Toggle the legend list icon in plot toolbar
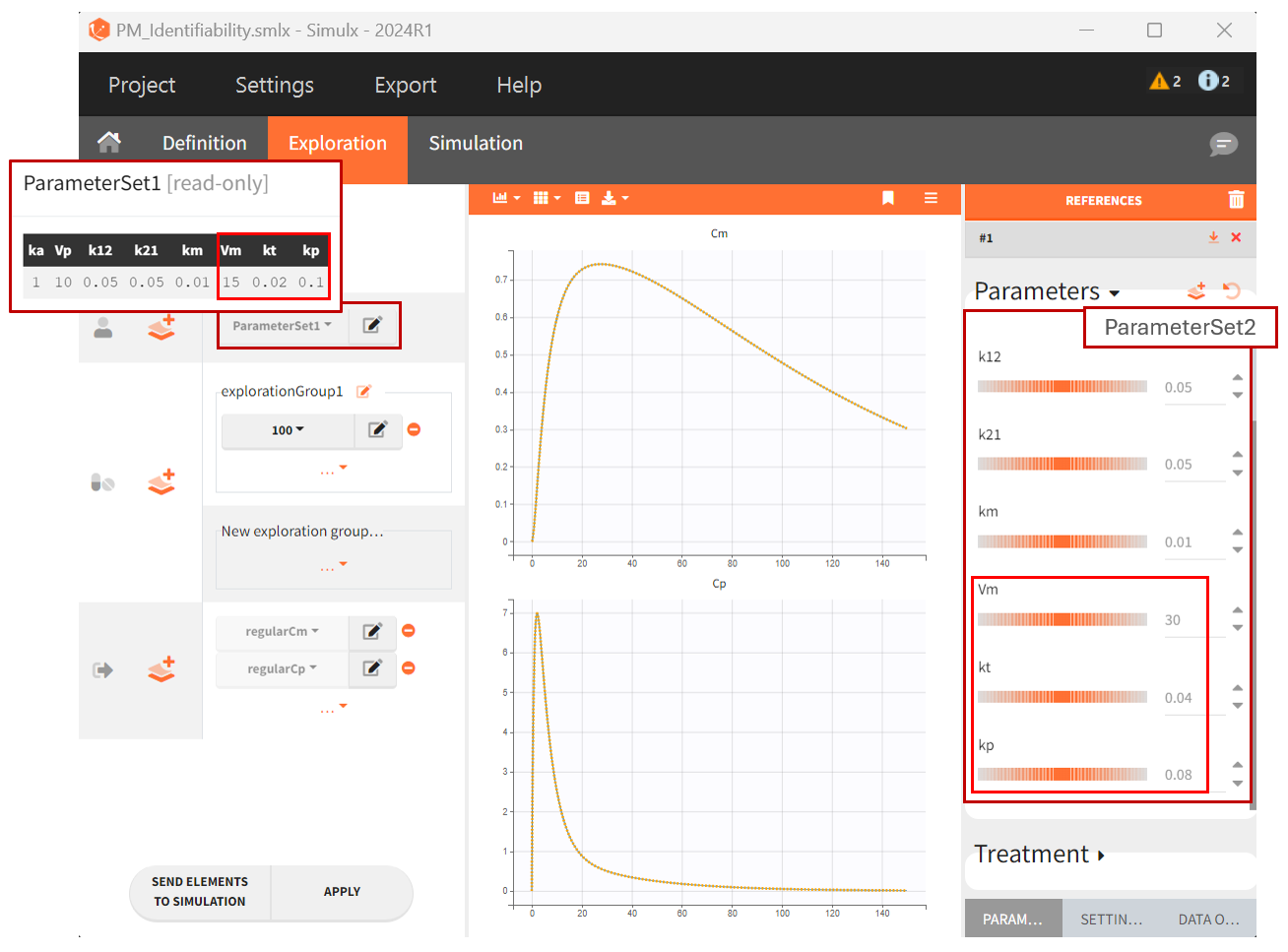The image size is (1288, 952). pos(582,198)
